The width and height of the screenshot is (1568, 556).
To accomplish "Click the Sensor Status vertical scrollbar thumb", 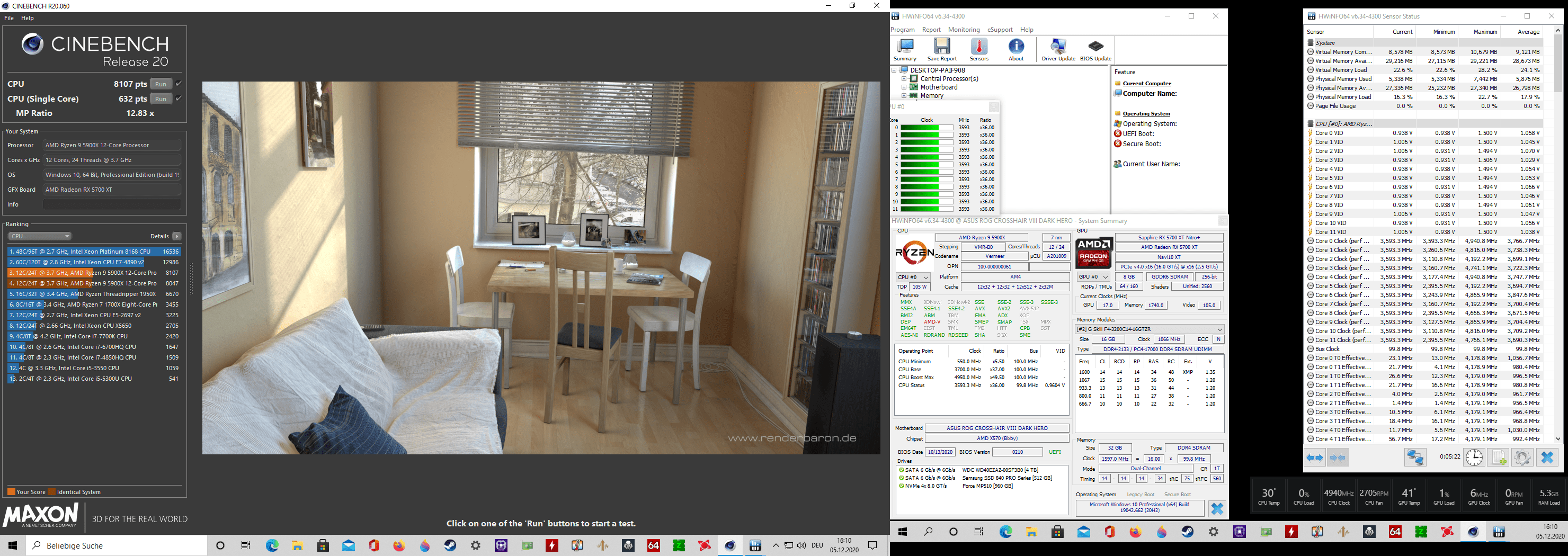I will [1557, 64].
